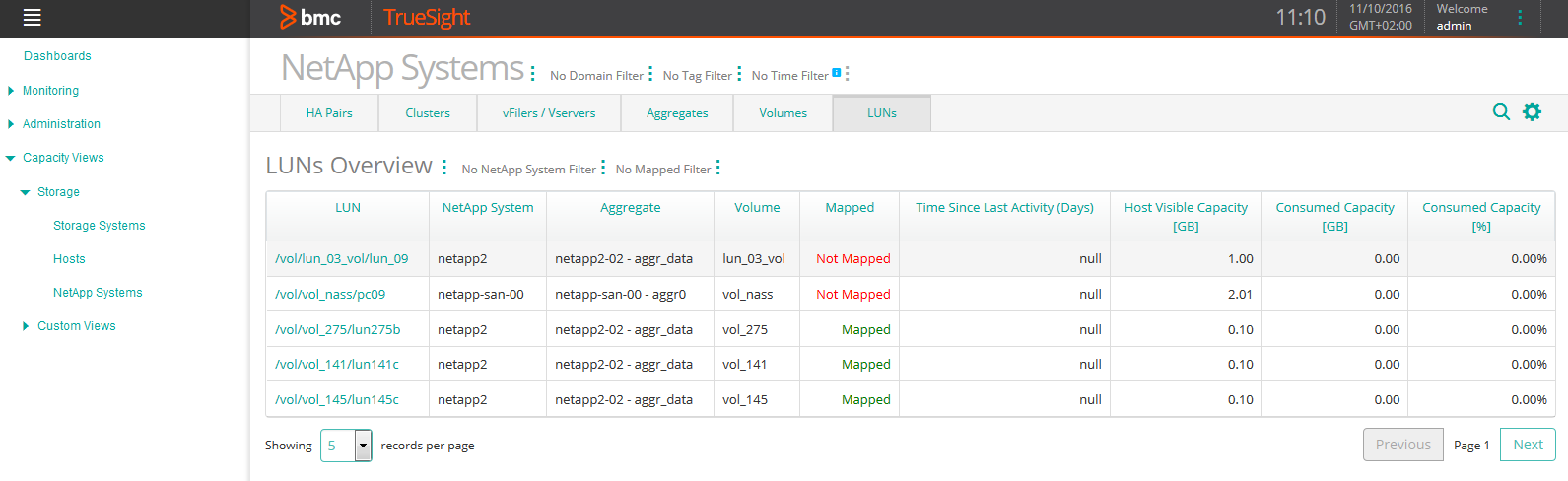Switch to the Aggregates tab
Viewport: 1568px width, 481px height.
pyautogui.click(x=677, y=113)
